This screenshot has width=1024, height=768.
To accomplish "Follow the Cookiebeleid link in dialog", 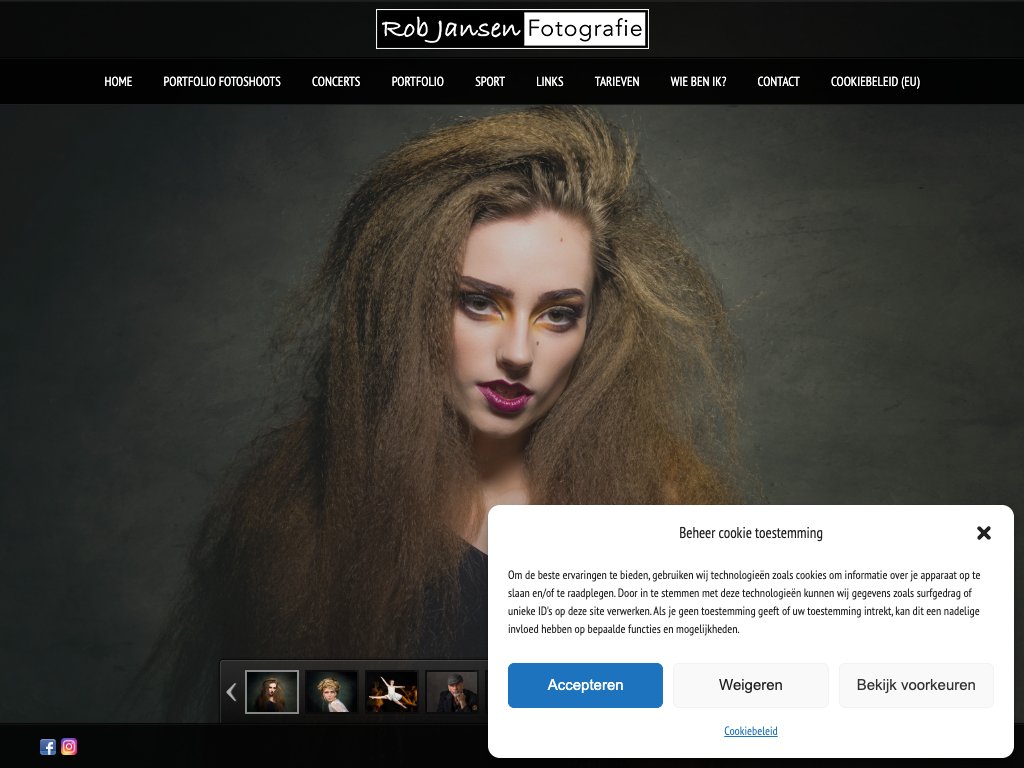I will [x=750, y=731].
